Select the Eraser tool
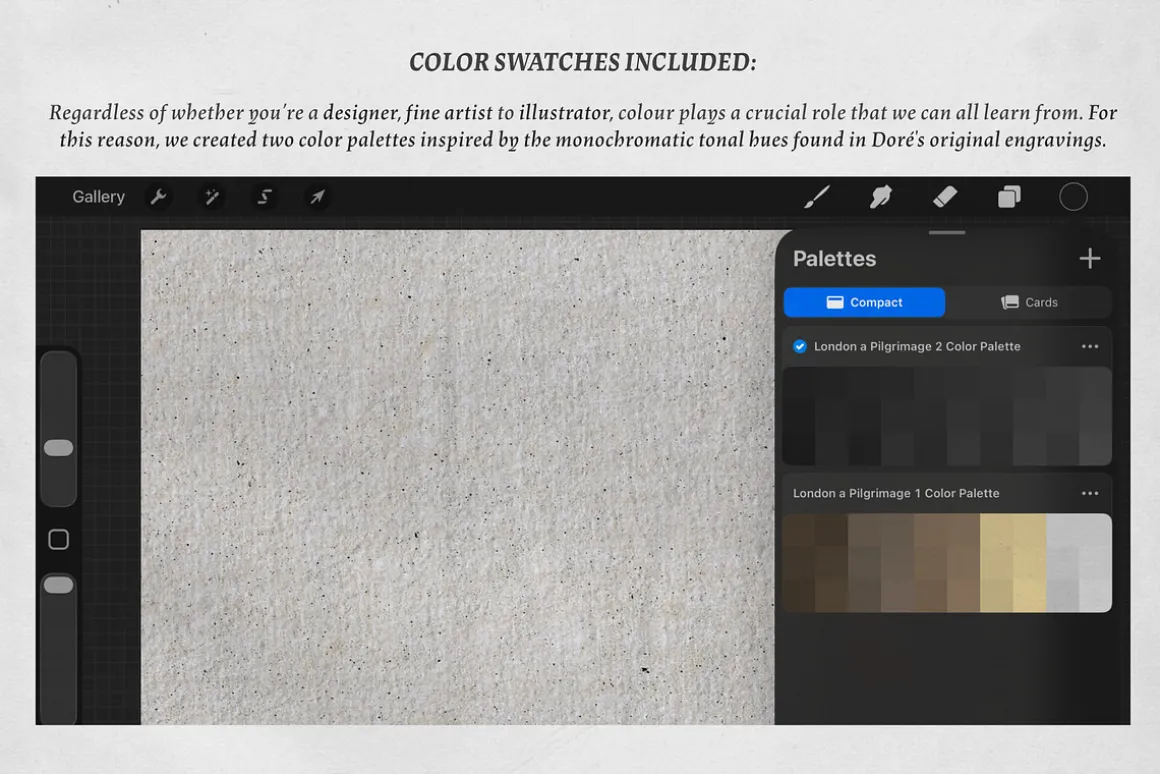The image size is (1160, 774). pyautogui.click(x=945, y=197)
